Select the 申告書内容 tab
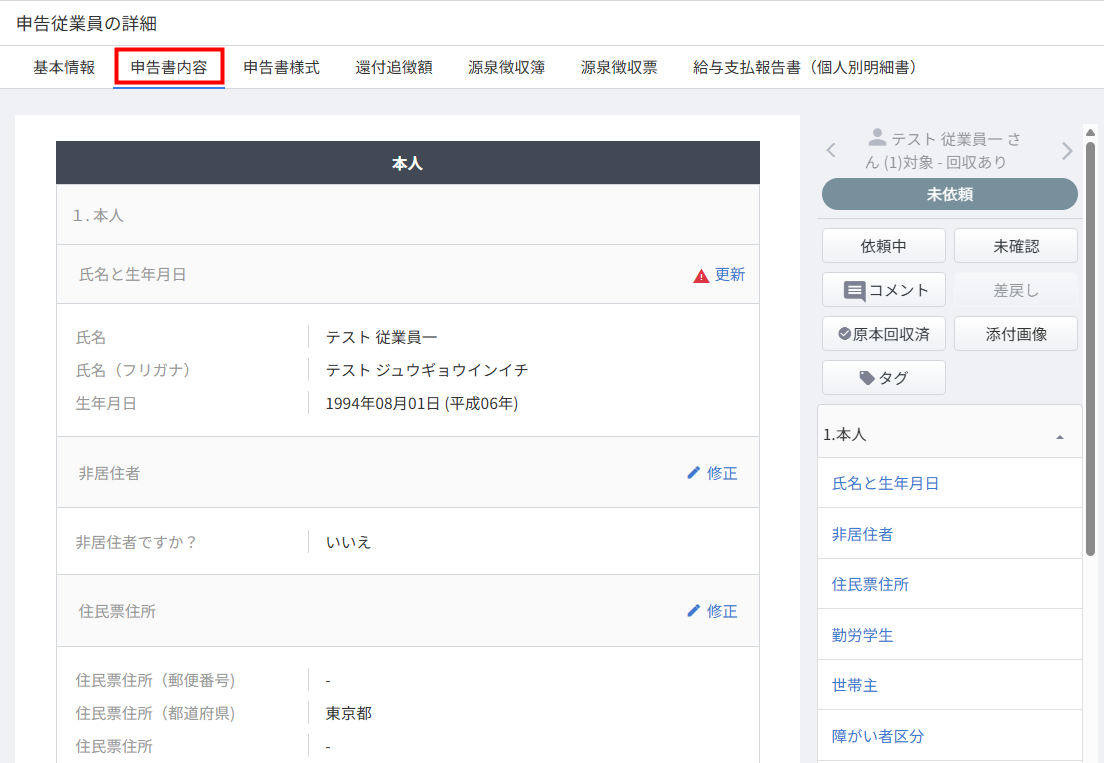Screen dimensions: 1104x763 (169, 68)
